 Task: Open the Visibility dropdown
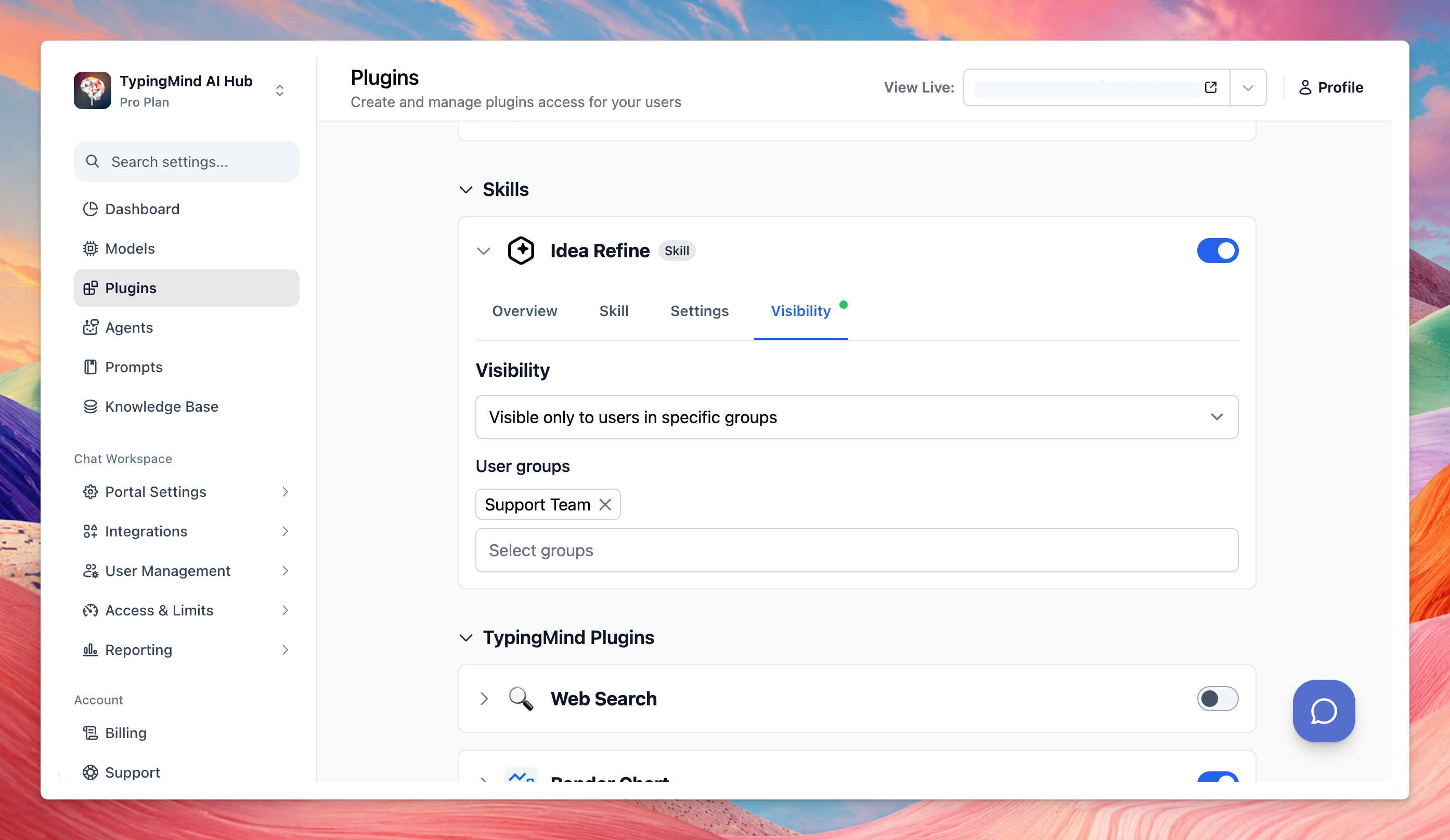[x=857, y=417]
